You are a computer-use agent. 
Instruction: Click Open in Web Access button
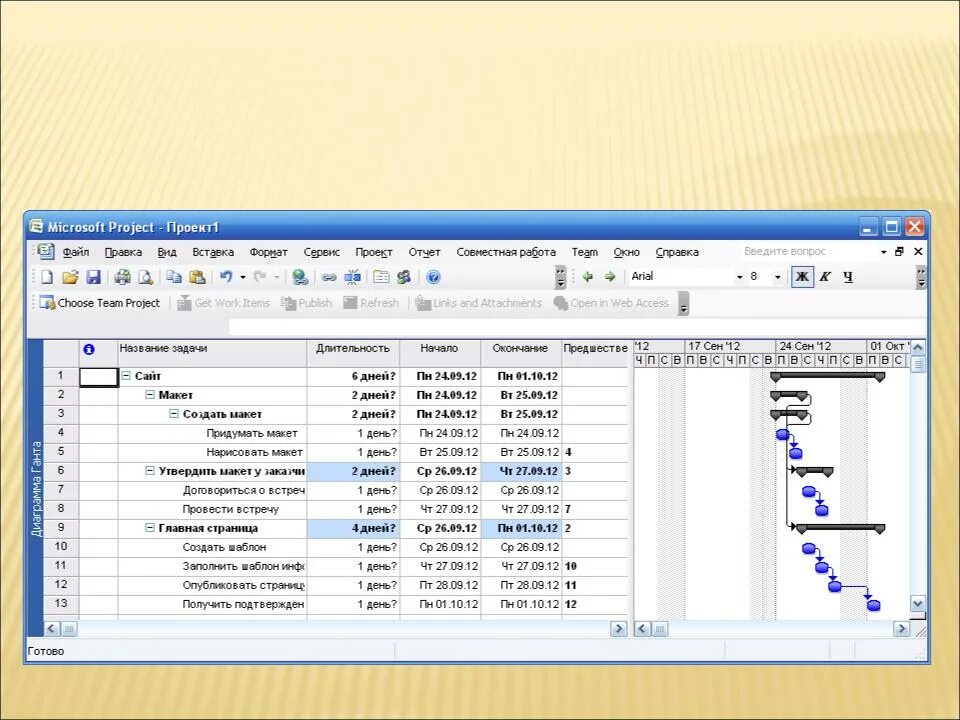tap(611, 303)
